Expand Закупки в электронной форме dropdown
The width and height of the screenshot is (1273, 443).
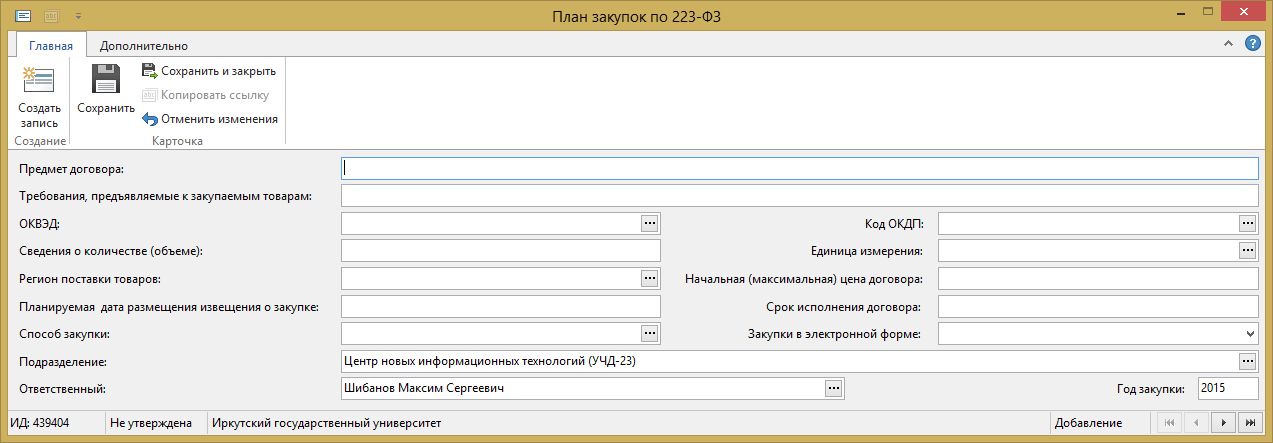[x=1249, y=333]
